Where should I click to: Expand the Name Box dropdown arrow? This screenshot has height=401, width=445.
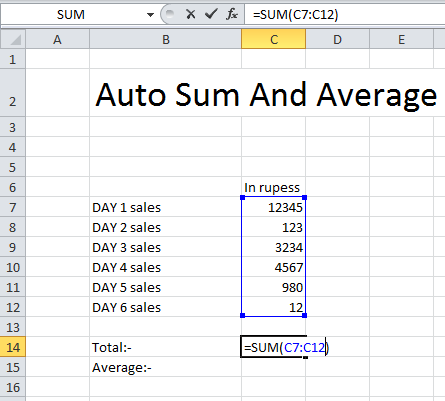click(150, 15)
